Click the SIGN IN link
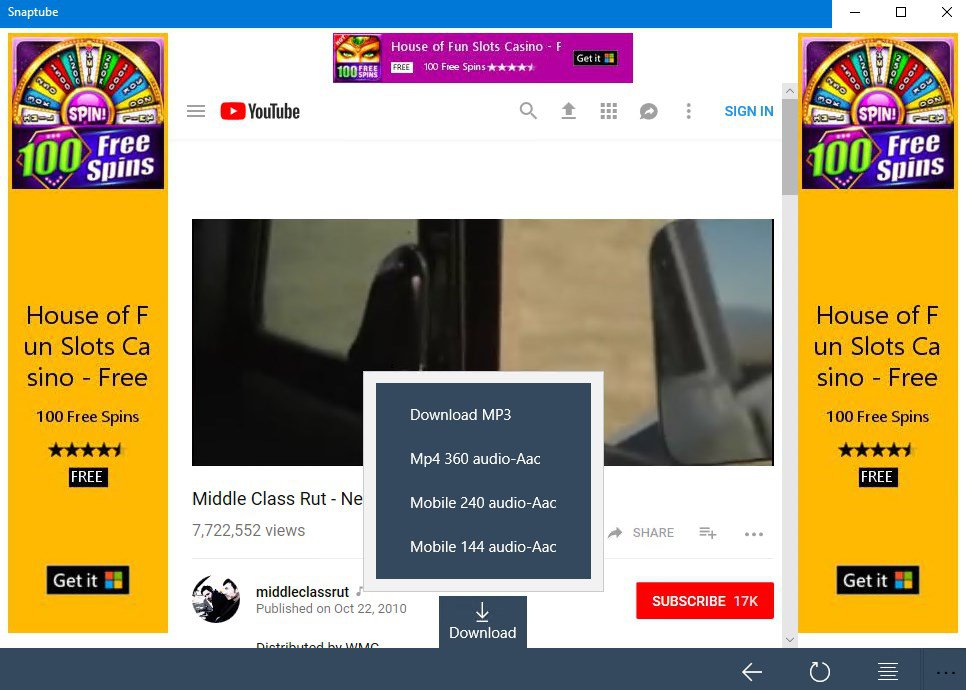 point(749,112)
